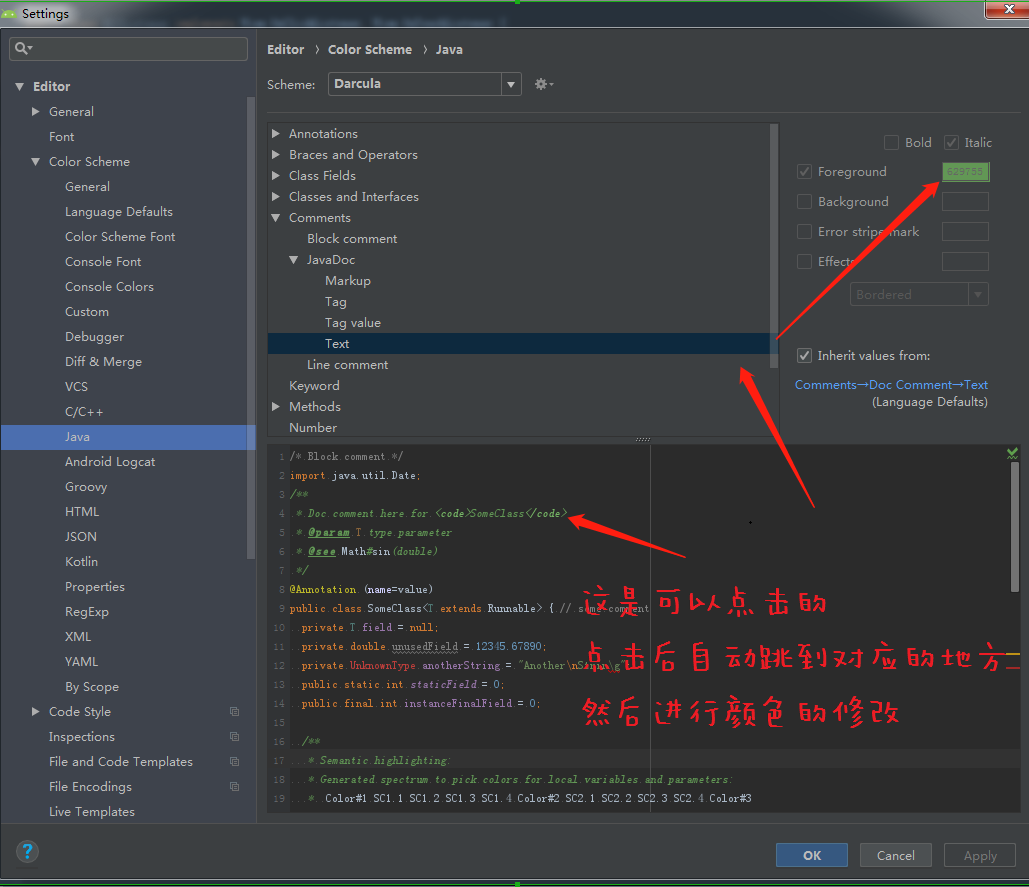The height and width of the screenshot is (887, 1029).
Task: Enable the Bold checkbox
Action: point(891,143)
